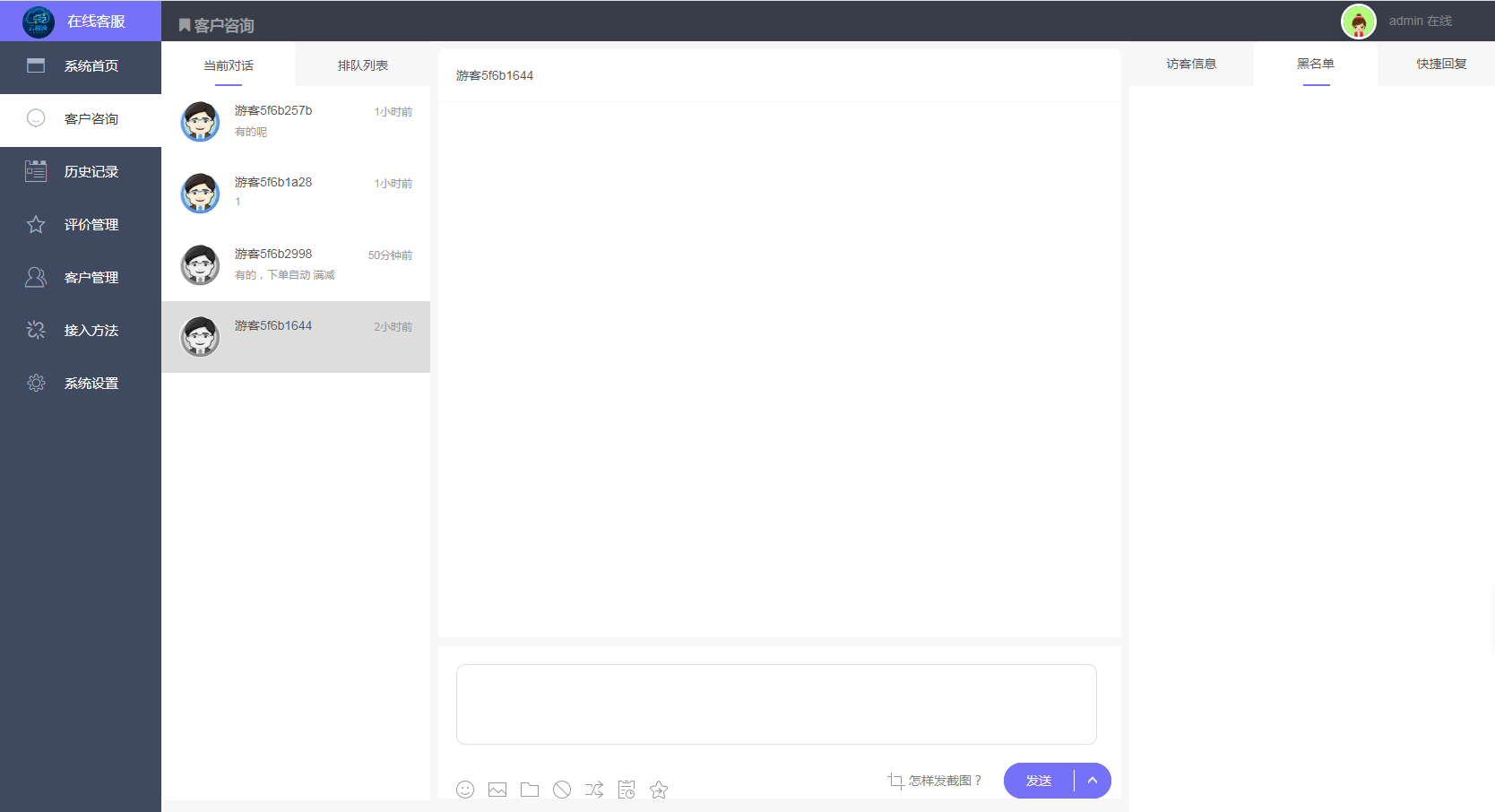The image size is (1495, 812).
Task: Switch to 排队列表 tab
Action: (363, 65)
